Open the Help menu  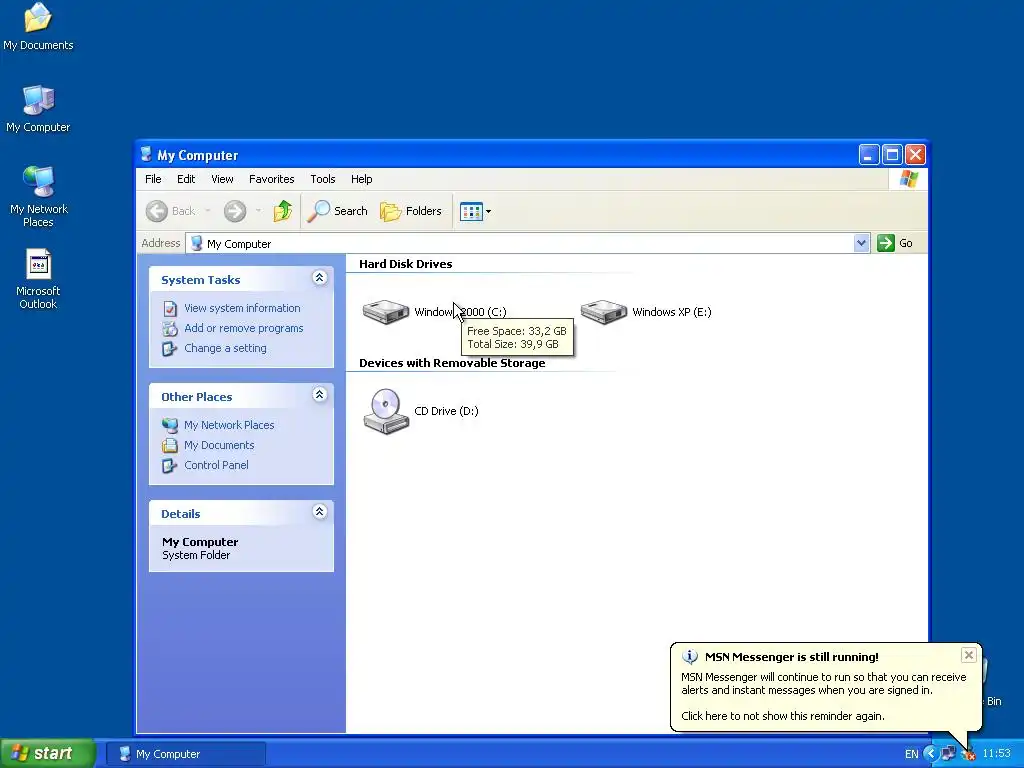coord(361,179)
